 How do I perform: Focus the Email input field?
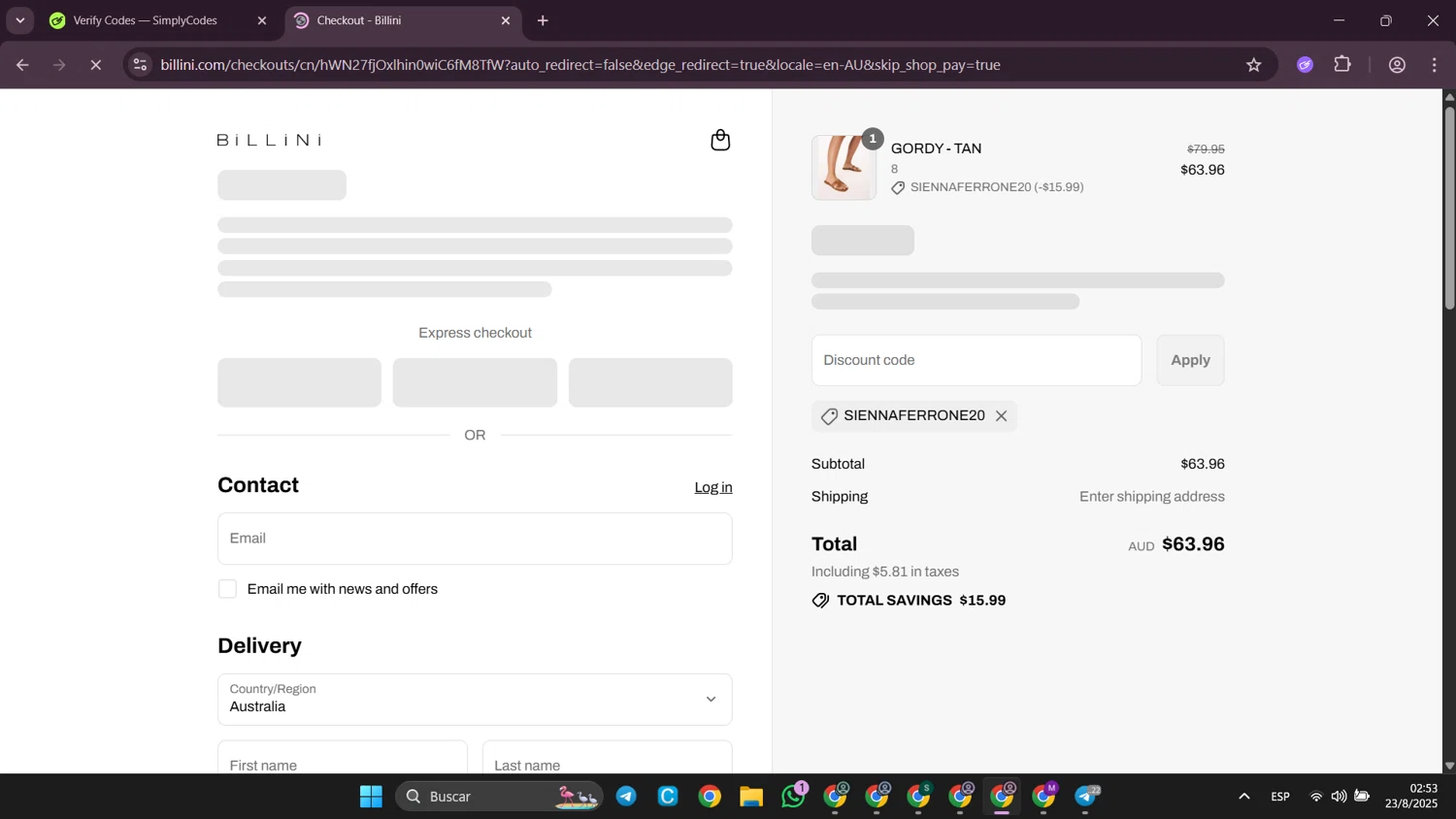(475, 539)
